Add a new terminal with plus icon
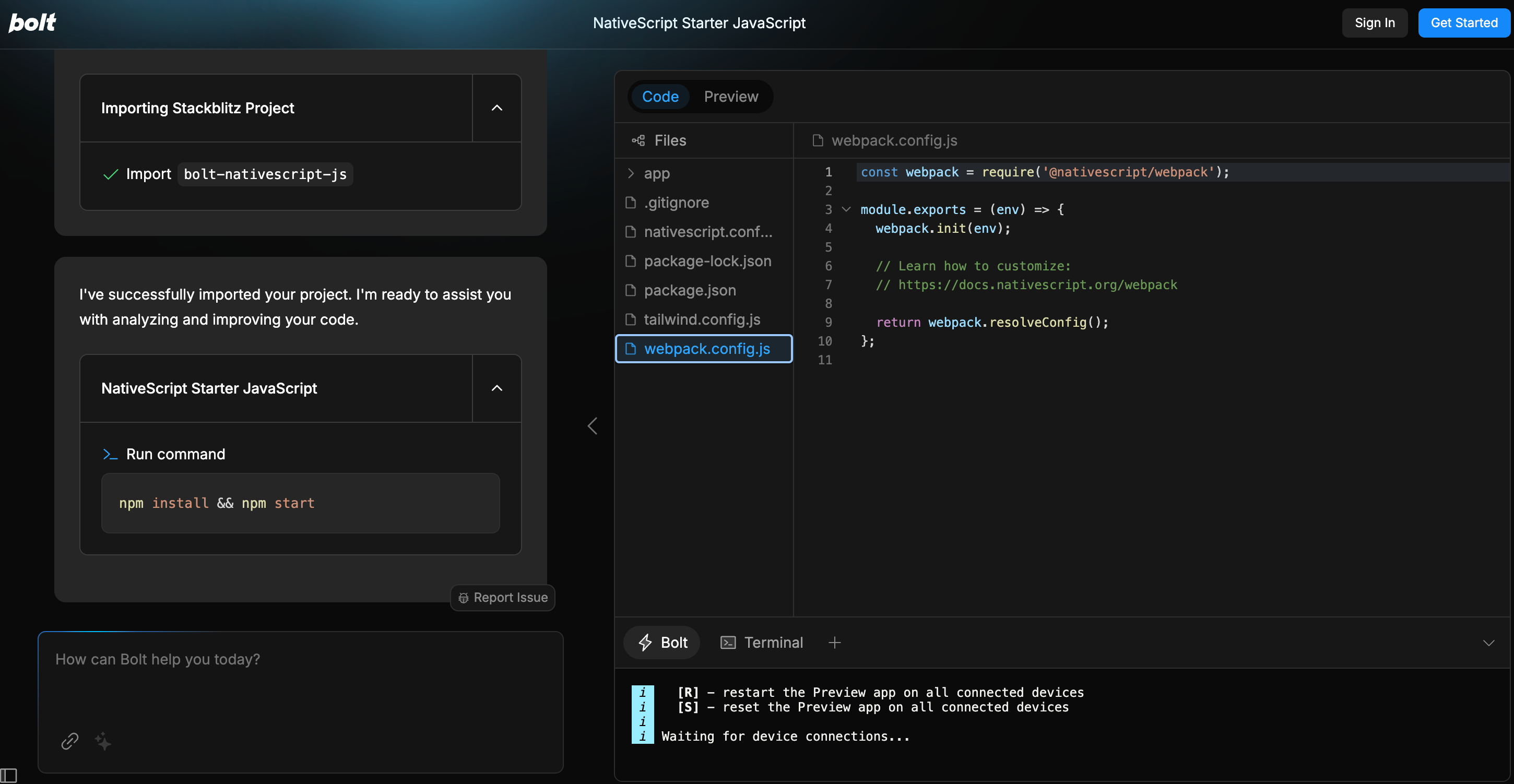The height and width of the screenshot is (784, 1514). (835, 643)
